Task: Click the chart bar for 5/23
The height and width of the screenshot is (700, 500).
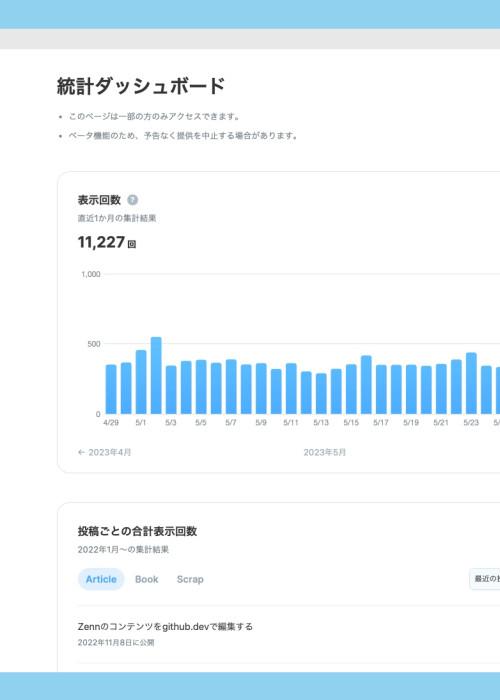Action: [471, 383]
